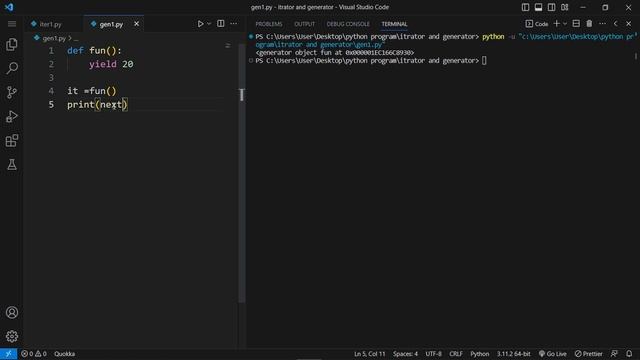Create a new terminal with plus icon

[556, 24]
